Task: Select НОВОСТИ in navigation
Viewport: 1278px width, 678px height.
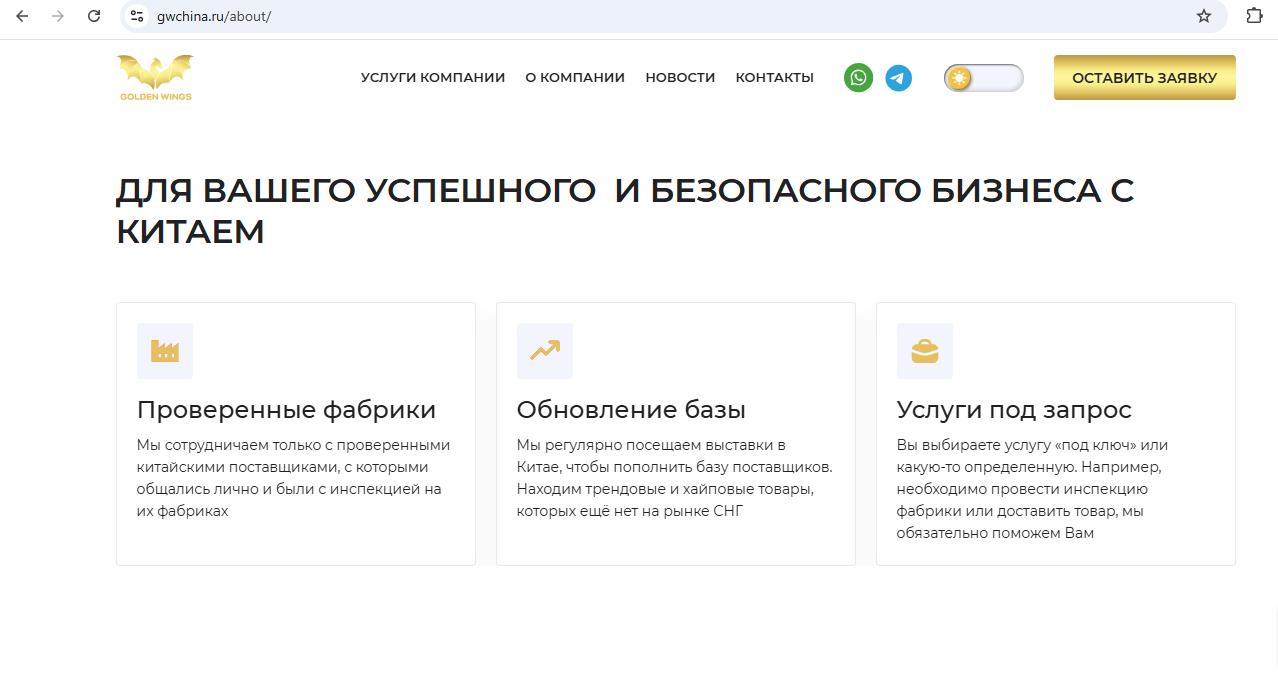Action: pyautogui.click(x=680, y=77)
